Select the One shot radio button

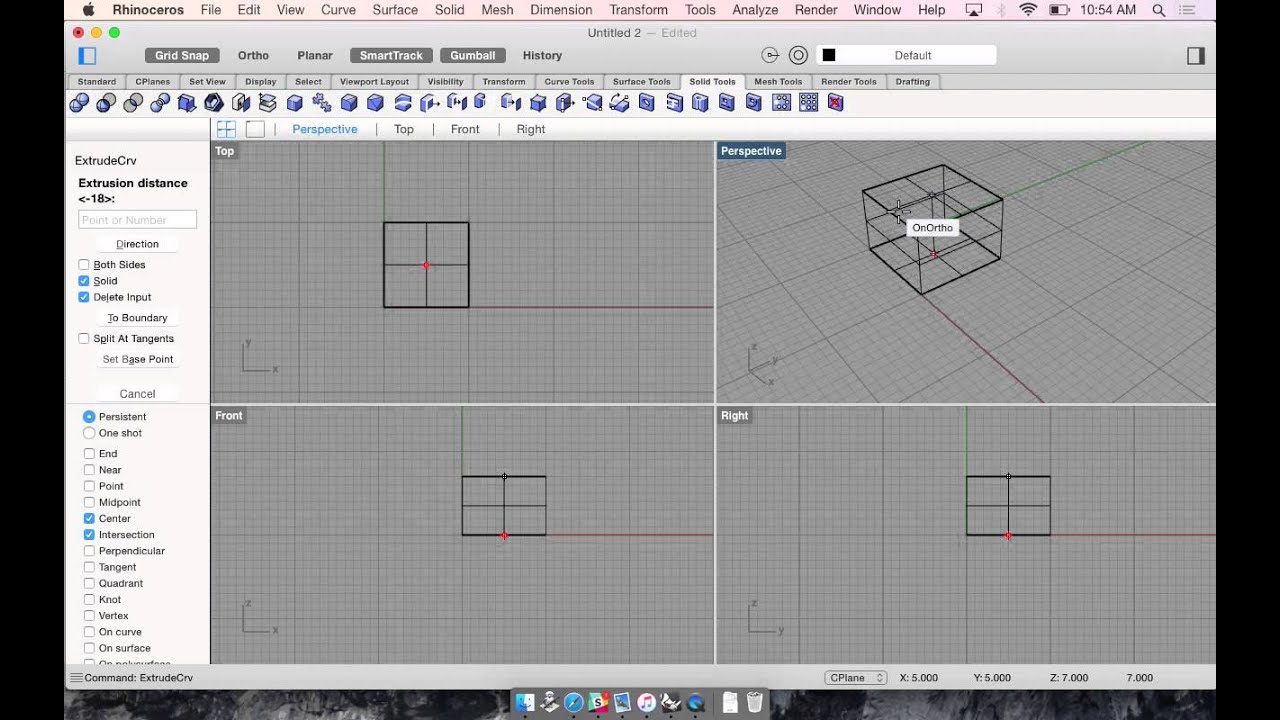tap(89, 433)
